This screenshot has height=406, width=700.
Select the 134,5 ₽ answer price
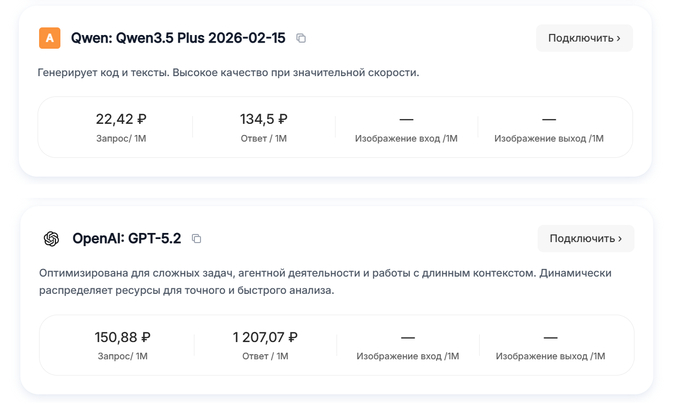[264, 119]
